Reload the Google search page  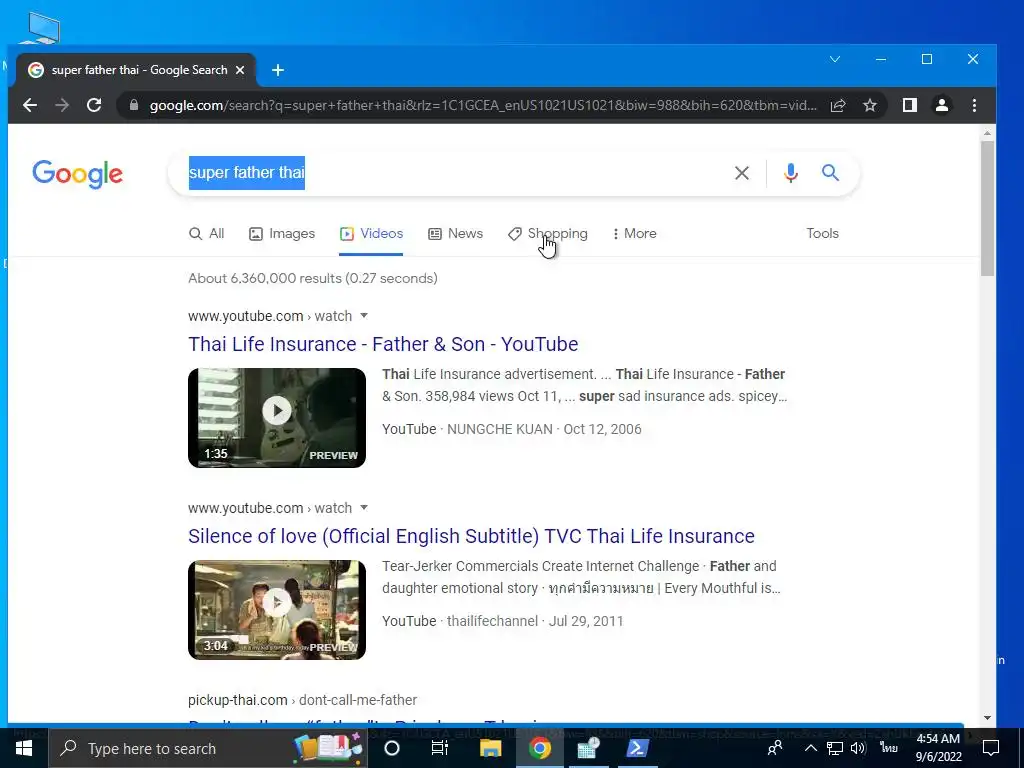(94, 105)
